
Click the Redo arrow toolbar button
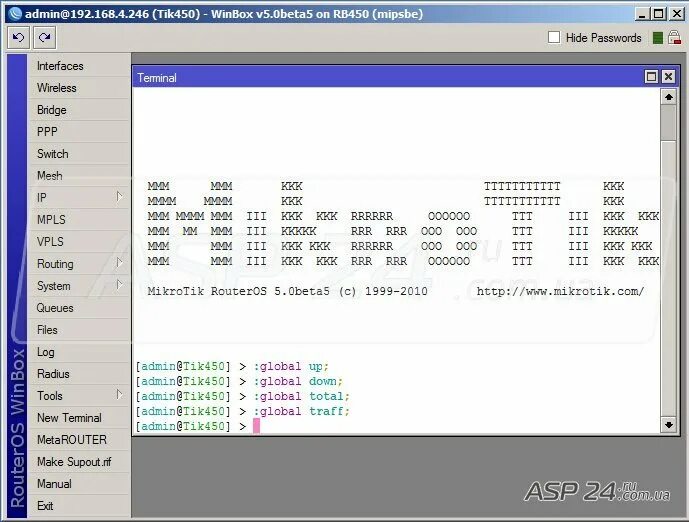pyautogui.click(x=44, y=38)
